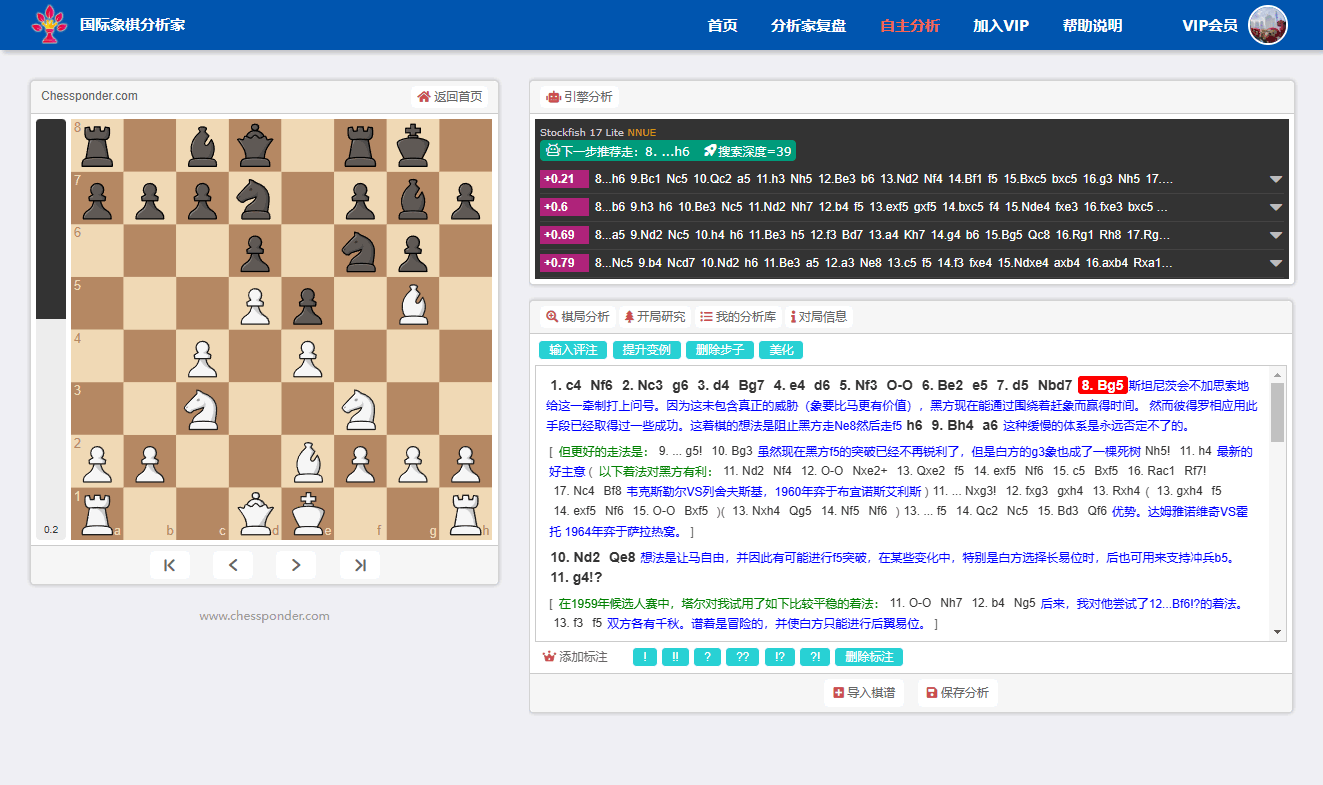
Task: Click the Chess Analyst lotus logo
Action: point(50,24)
